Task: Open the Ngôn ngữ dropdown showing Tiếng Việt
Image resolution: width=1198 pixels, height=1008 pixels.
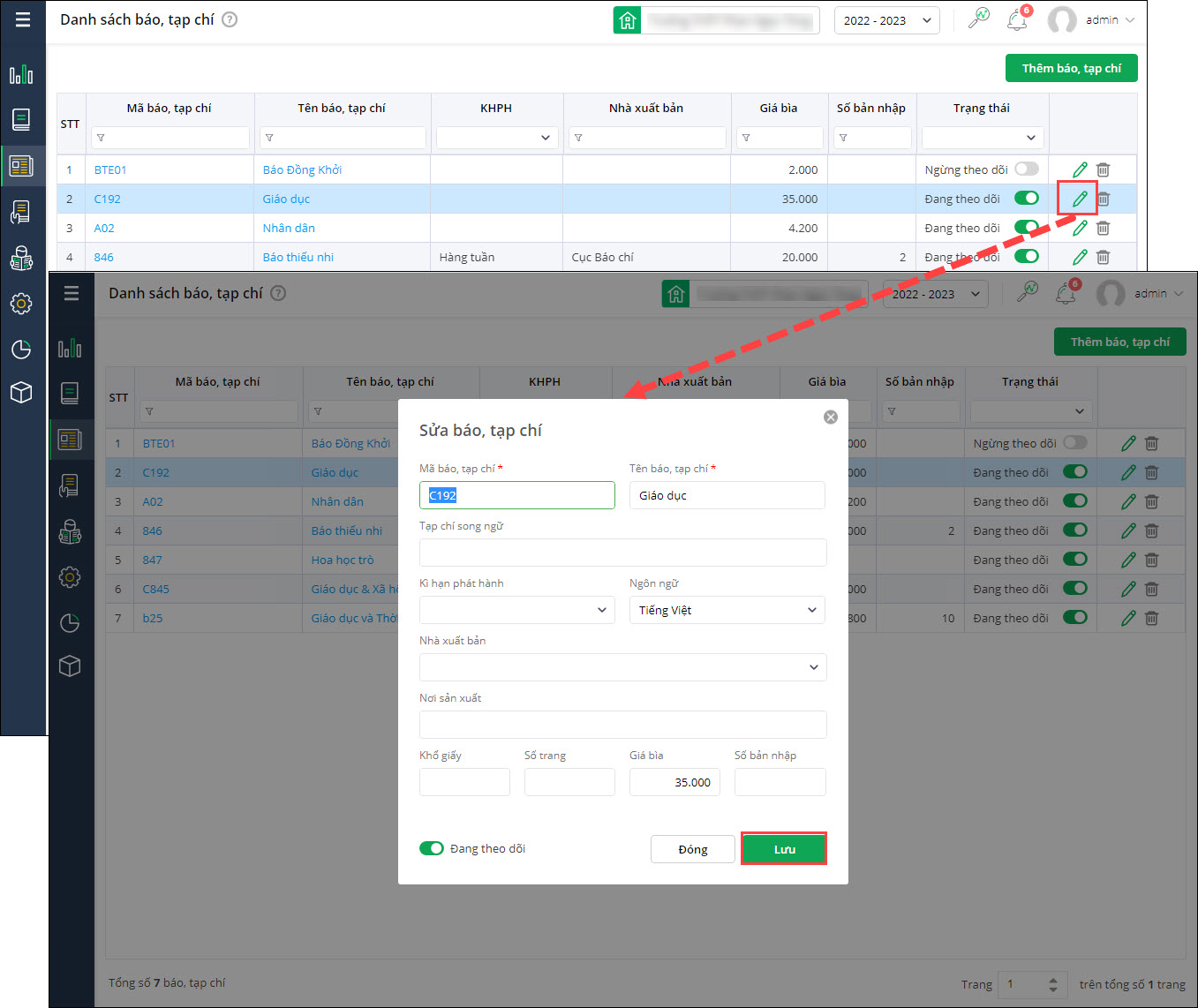Action: 727,610
